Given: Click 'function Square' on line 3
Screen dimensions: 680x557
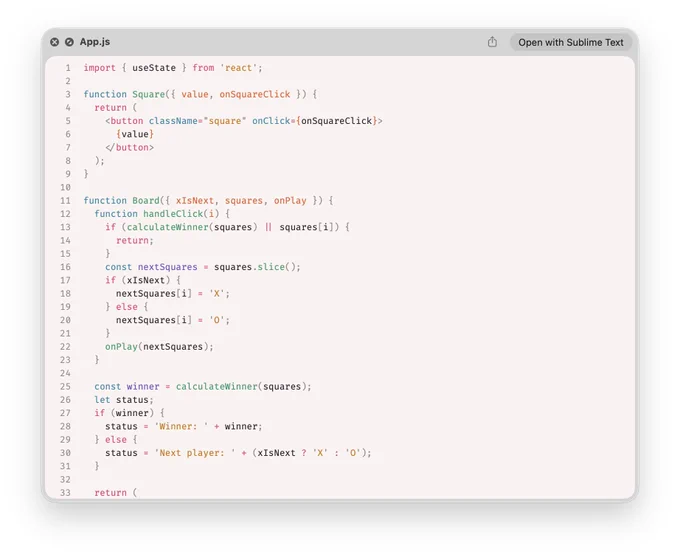Looking at the screenshot, I should click(124, 95).
